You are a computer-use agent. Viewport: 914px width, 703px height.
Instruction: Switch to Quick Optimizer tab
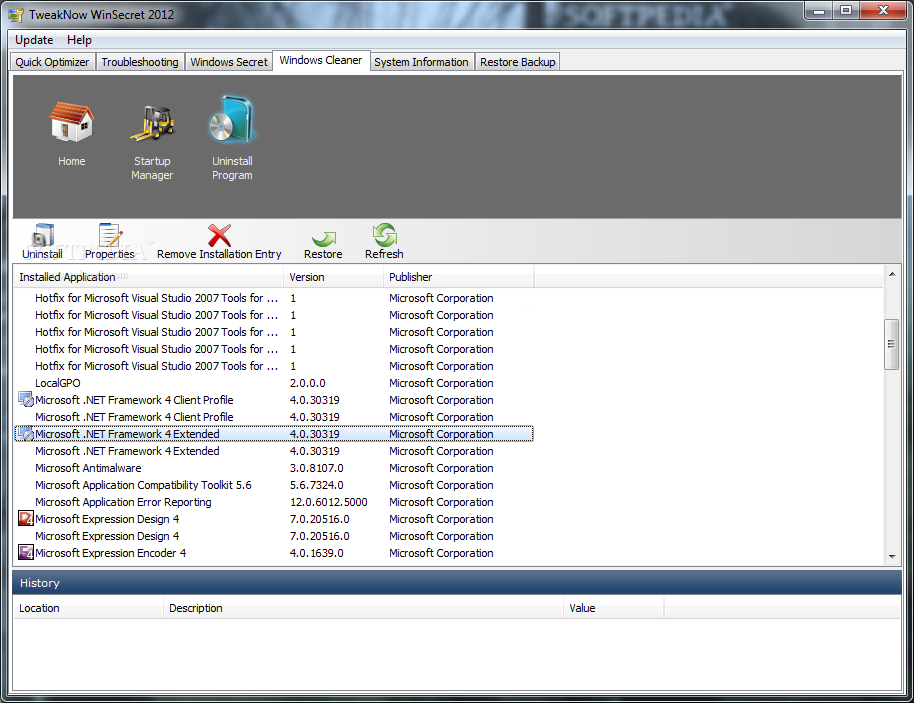52,62
